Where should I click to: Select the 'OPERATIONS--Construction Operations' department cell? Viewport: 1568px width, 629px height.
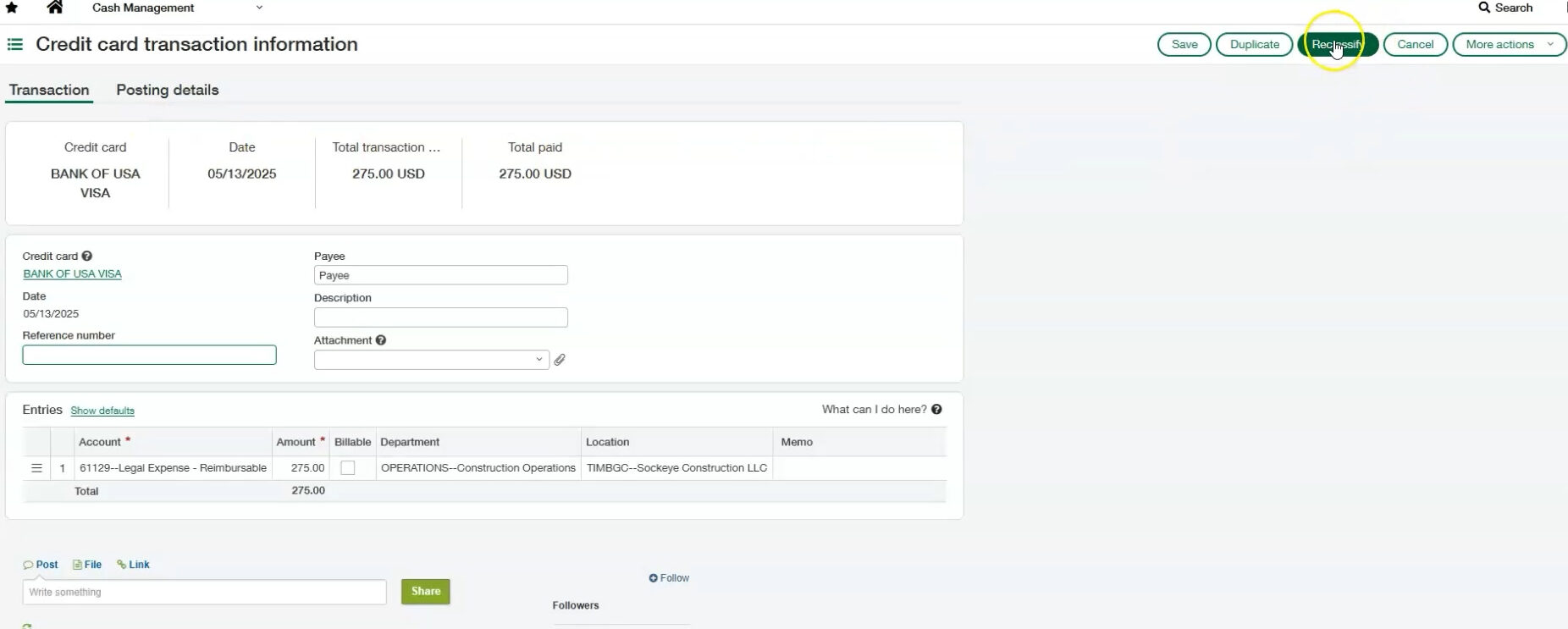pyautogui.click(x=478, y=468)
